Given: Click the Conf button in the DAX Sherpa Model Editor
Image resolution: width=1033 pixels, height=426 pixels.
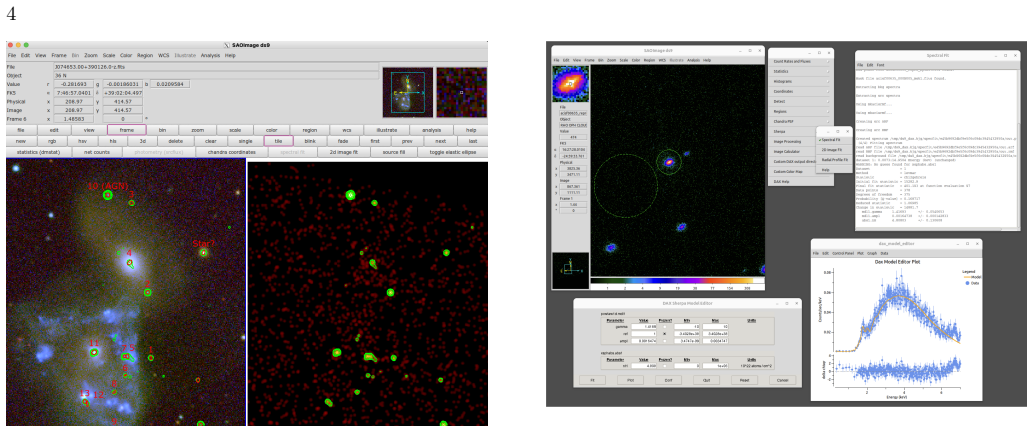Looking at the screenshot, I should 668,380.
